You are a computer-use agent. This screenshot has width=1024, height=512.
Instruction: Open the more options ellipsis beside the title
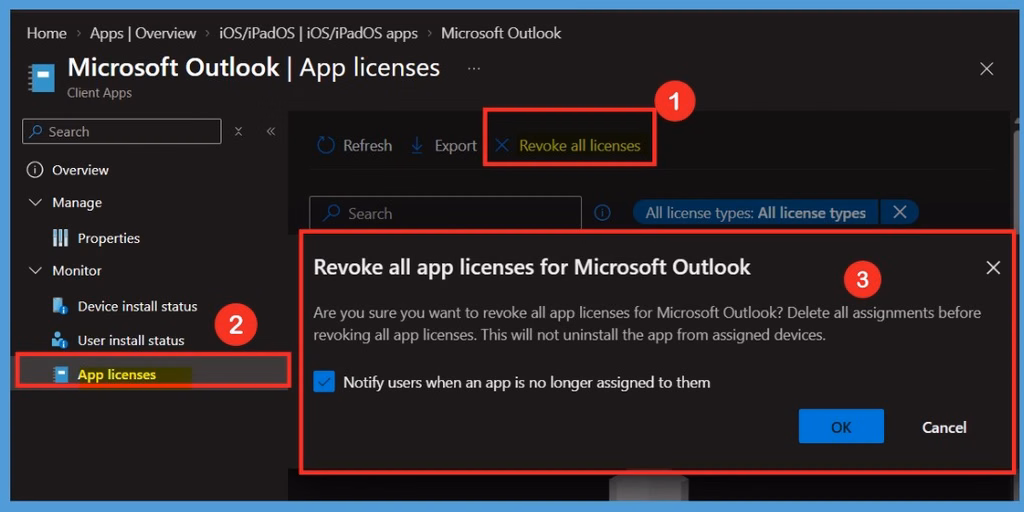474,68
